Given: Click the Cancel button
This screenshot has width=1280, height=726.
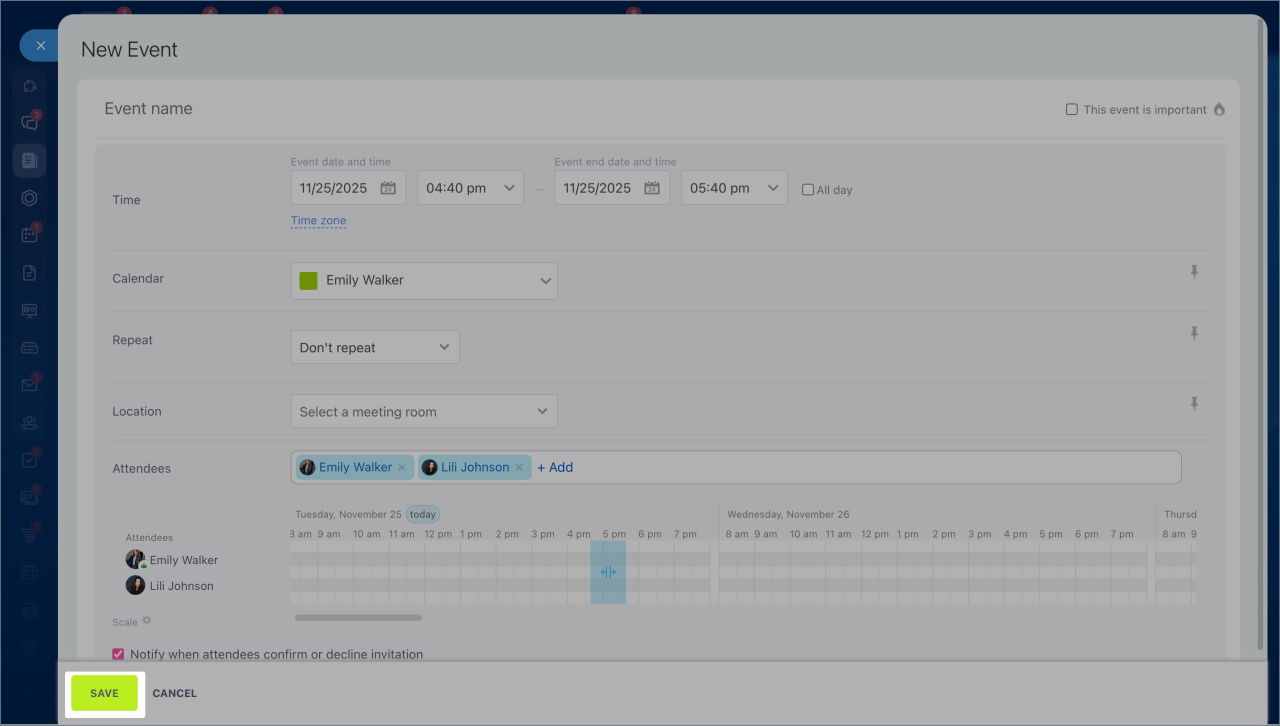Looking at the screenshot, I should click(175, 693).
